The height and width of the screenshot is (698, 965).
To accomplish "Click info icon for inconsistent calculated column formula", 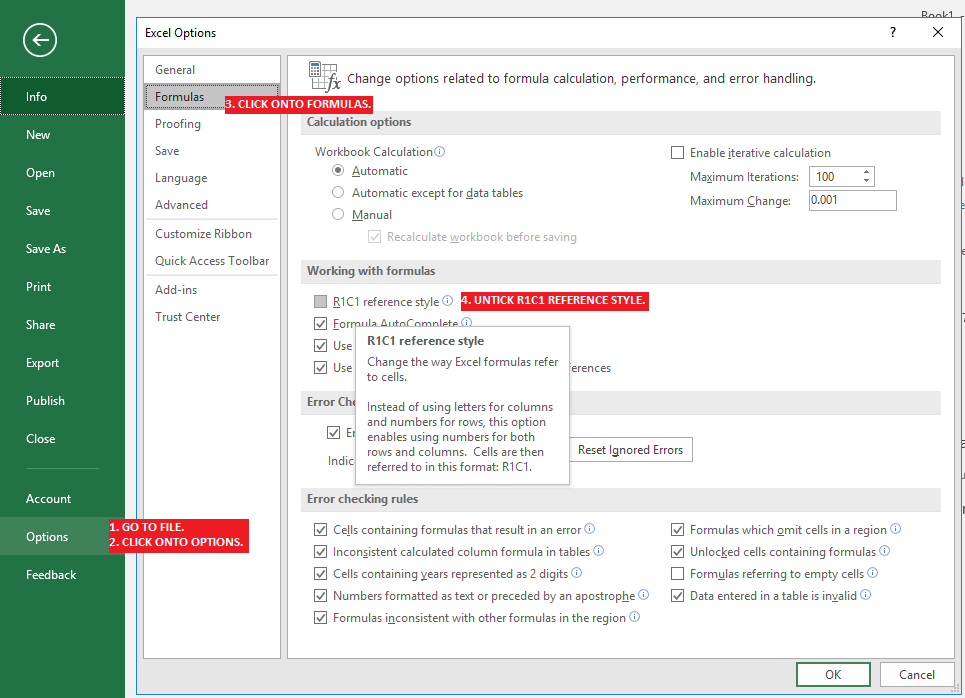I will 598,551.
